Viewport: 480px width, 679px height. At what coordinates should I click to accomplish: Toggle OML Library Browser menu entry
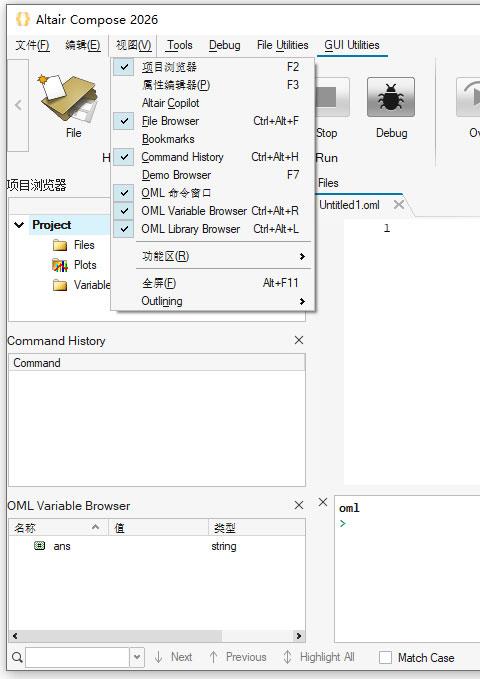[212, 229]
